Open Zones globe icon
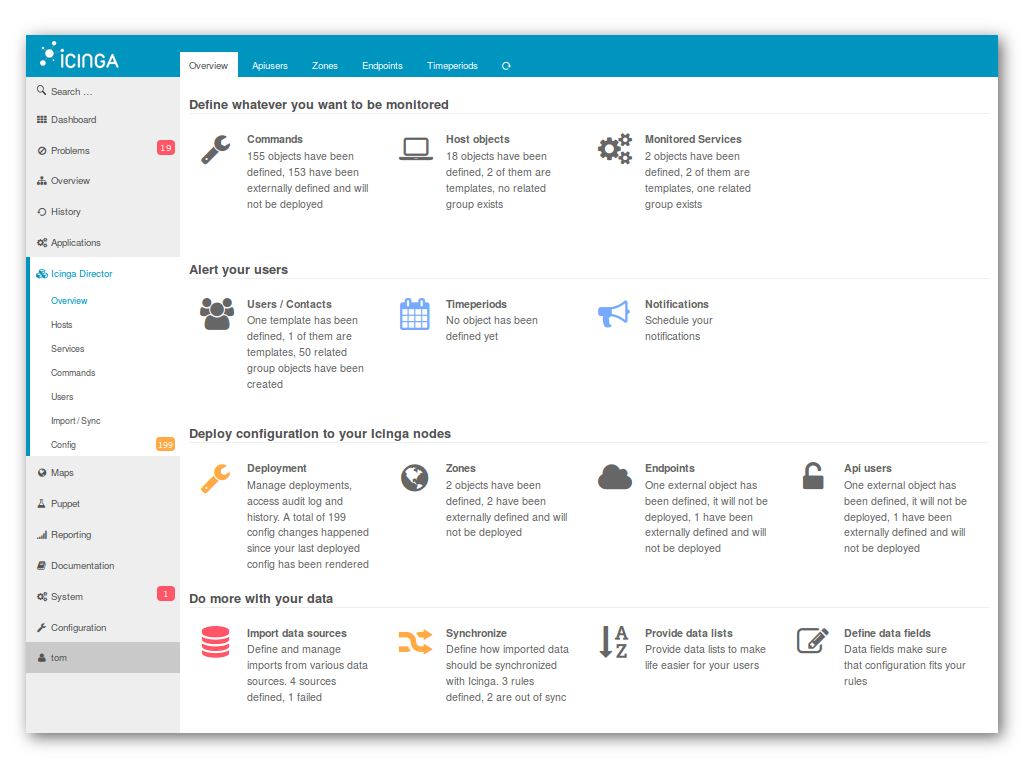1022x768 pixels. pyautogui.click(x=415, y=478)
